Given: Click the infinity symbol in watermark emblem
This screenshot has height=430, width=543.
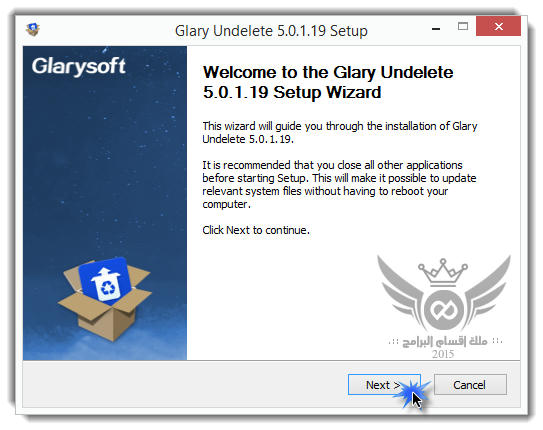Looking at the screenshot, I should (442, 308).
